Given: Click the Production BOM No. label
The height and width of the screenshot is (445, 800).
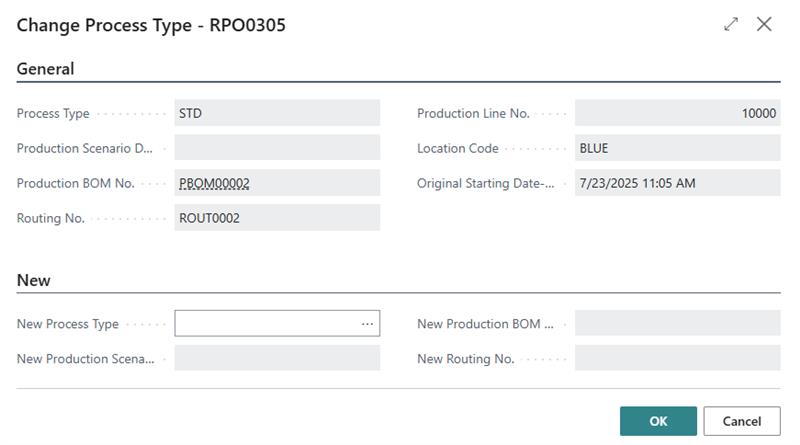Looking at the screenshot, I should point(76,183).
